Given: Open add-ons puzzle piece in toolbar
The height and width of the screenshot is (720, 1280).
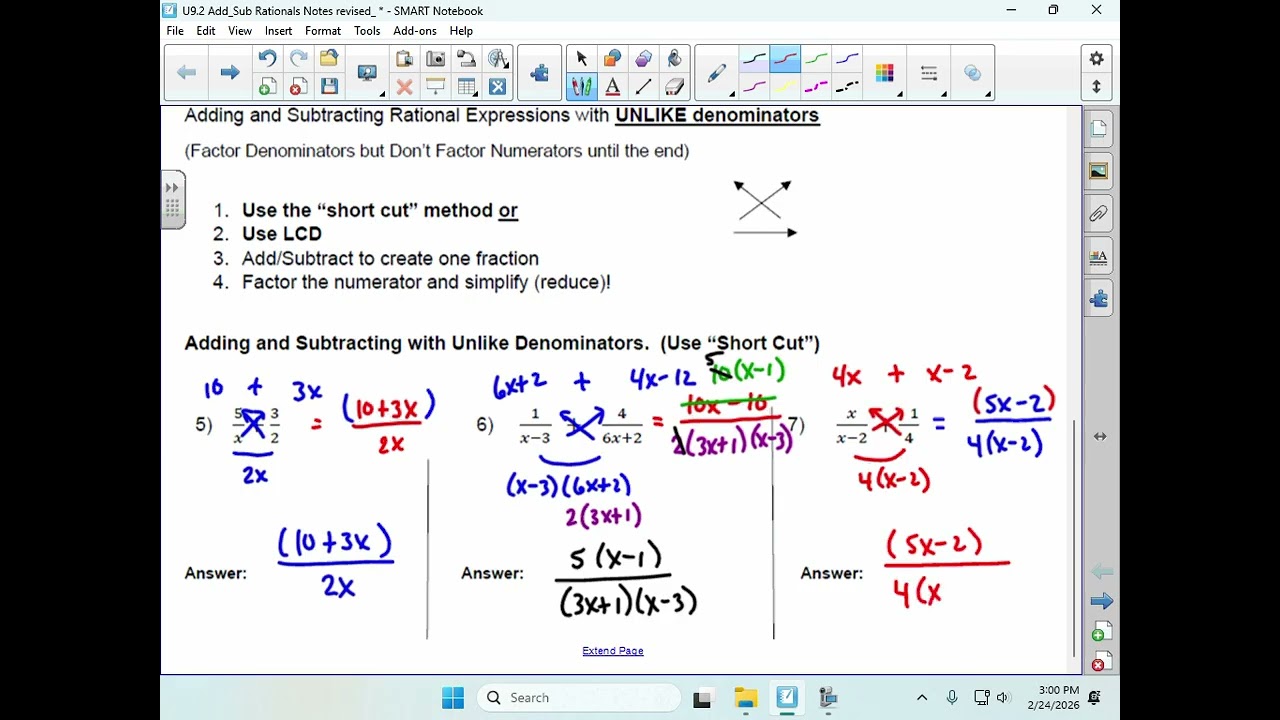Looking at the screenshot, I should (x=540, y=73).
